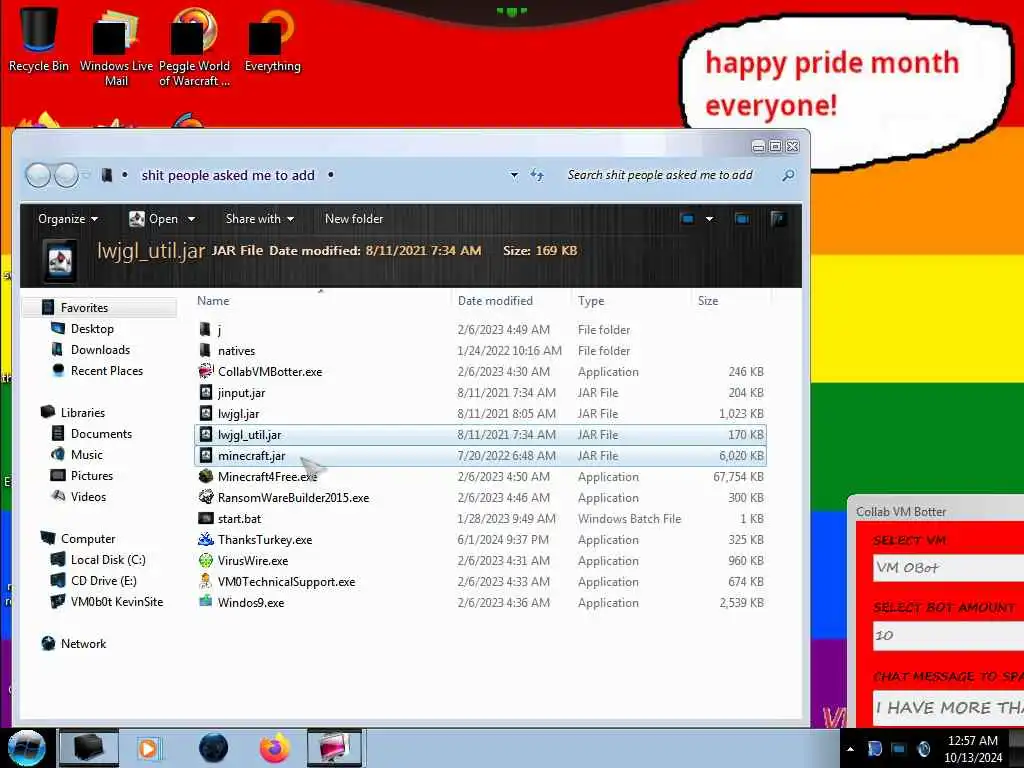Screen dimensions: 1024x768
Task: Select the VM0TechnicalSupport.exe file icon
Action: pos(206,581)
